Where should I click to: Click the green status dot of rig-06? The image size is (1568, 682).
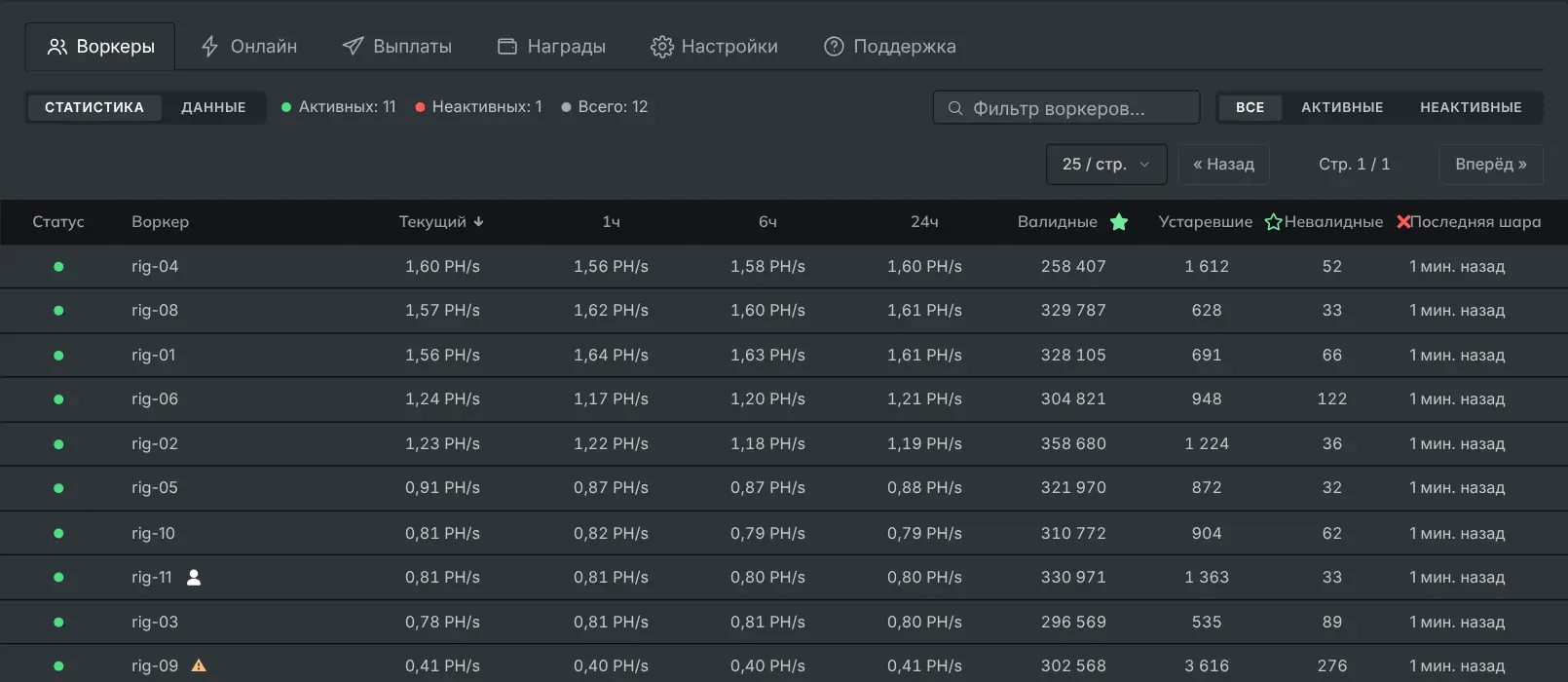click(58, 399)
